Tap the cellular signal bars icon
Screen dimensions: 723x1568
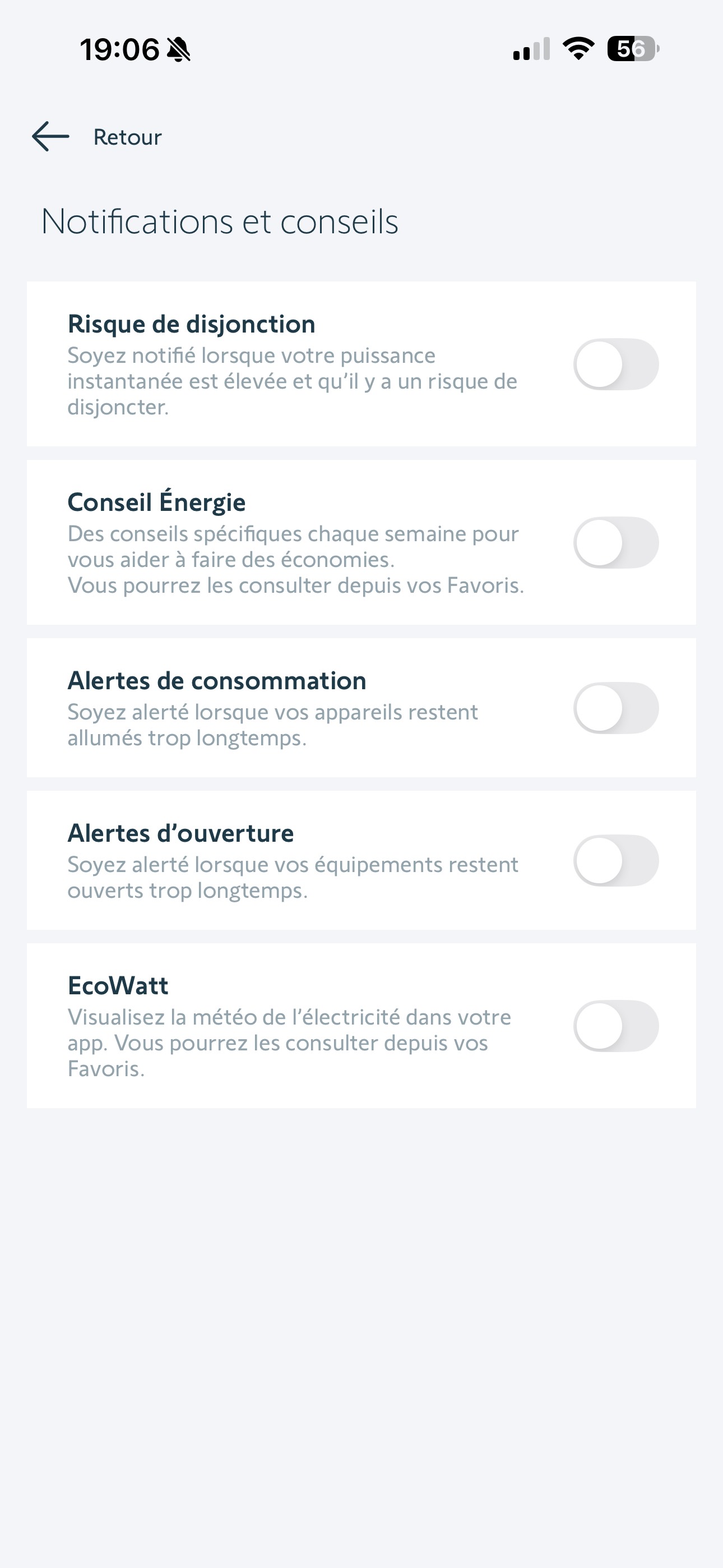pos(531,49)
